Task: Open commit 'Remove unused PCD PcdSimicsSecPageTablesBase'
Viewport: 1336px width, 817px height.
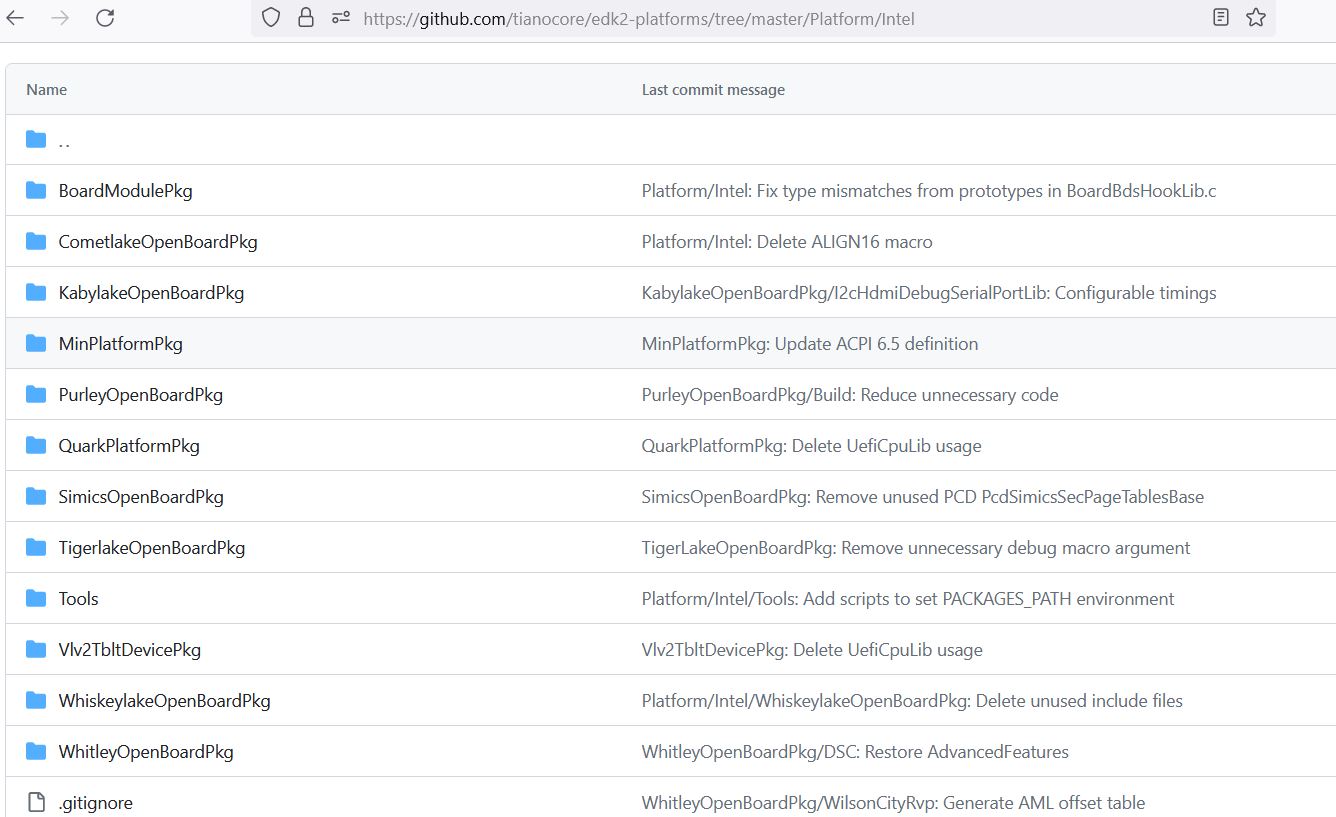Action: point(923,496)
